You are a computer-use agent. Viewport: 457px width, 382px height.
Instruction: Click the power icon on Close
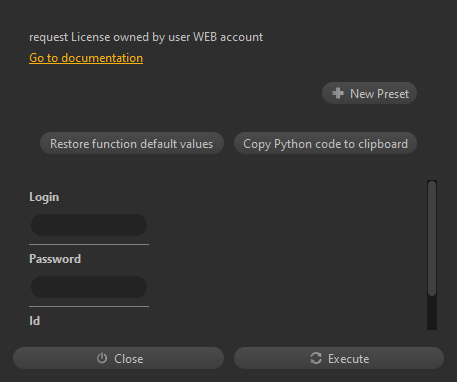point(102,358)
